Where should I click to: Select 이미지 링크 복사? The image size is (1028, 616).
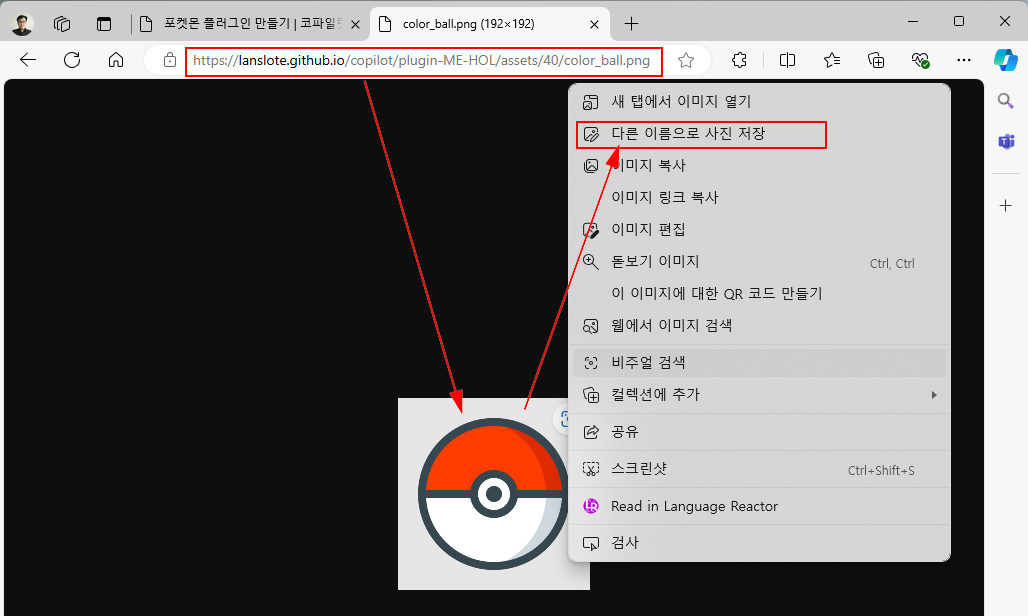760,198
